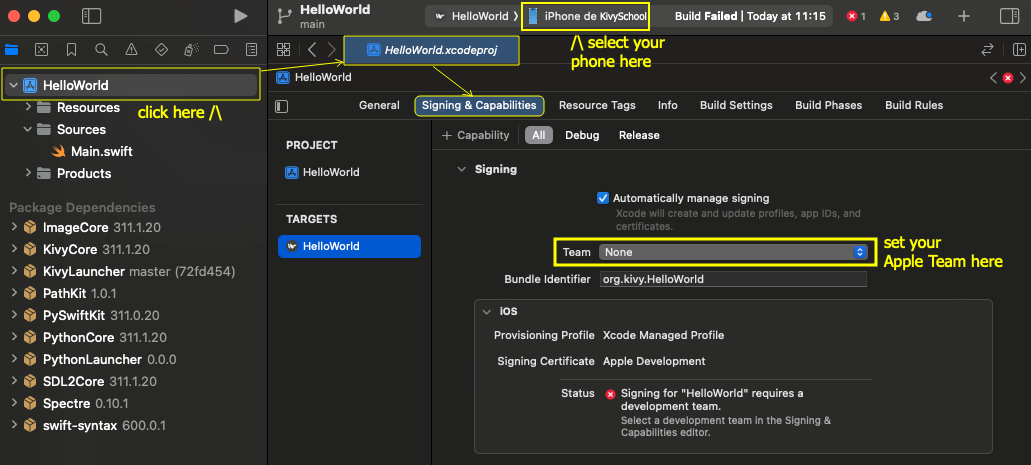Select HelloWorld under PROJECT
1031x465 pixels.
[322, 172]
